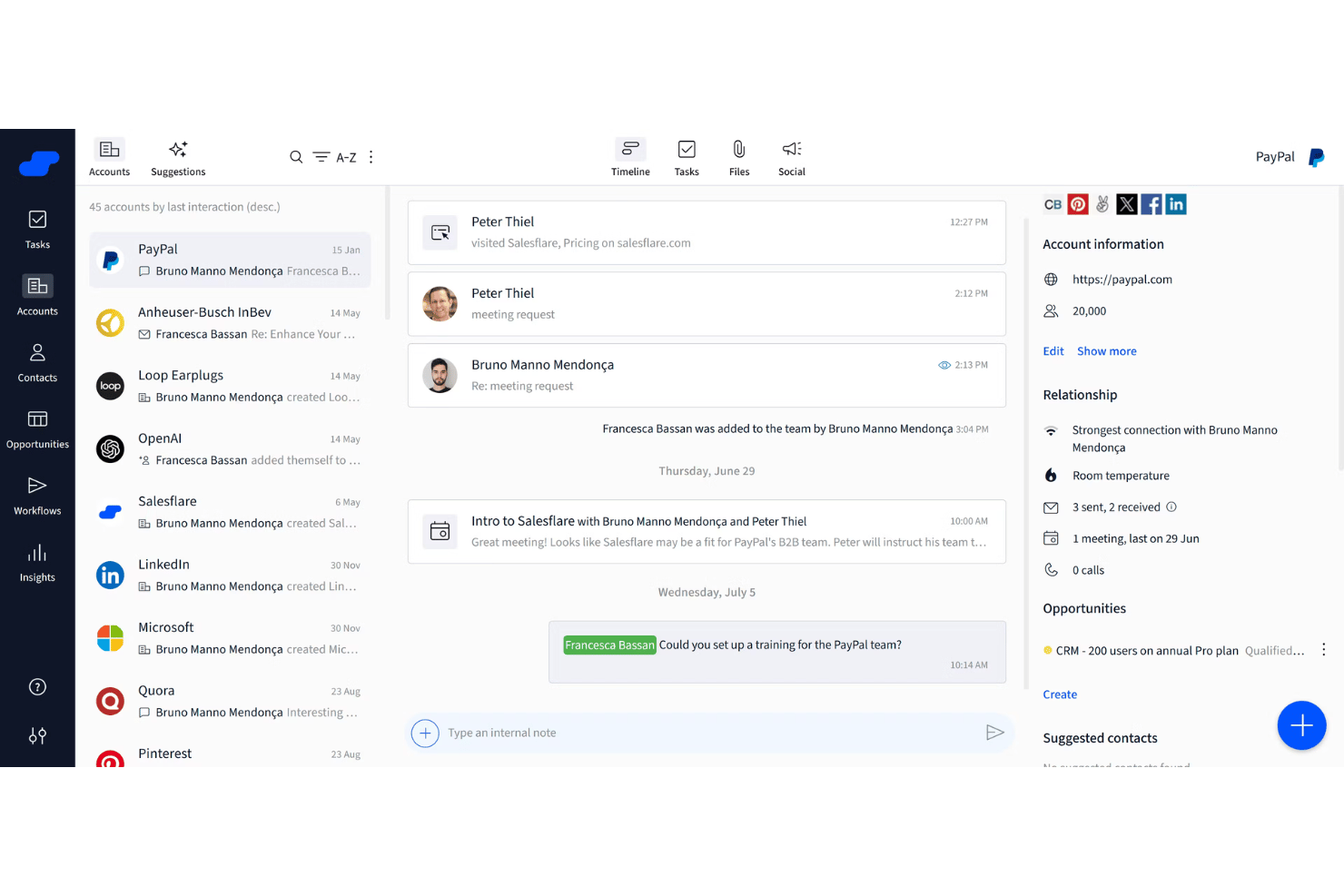This screenshot has height=896, width=1344.
Task: Open the Crunchbase social icon
Action: click(x=1052, y=204)
